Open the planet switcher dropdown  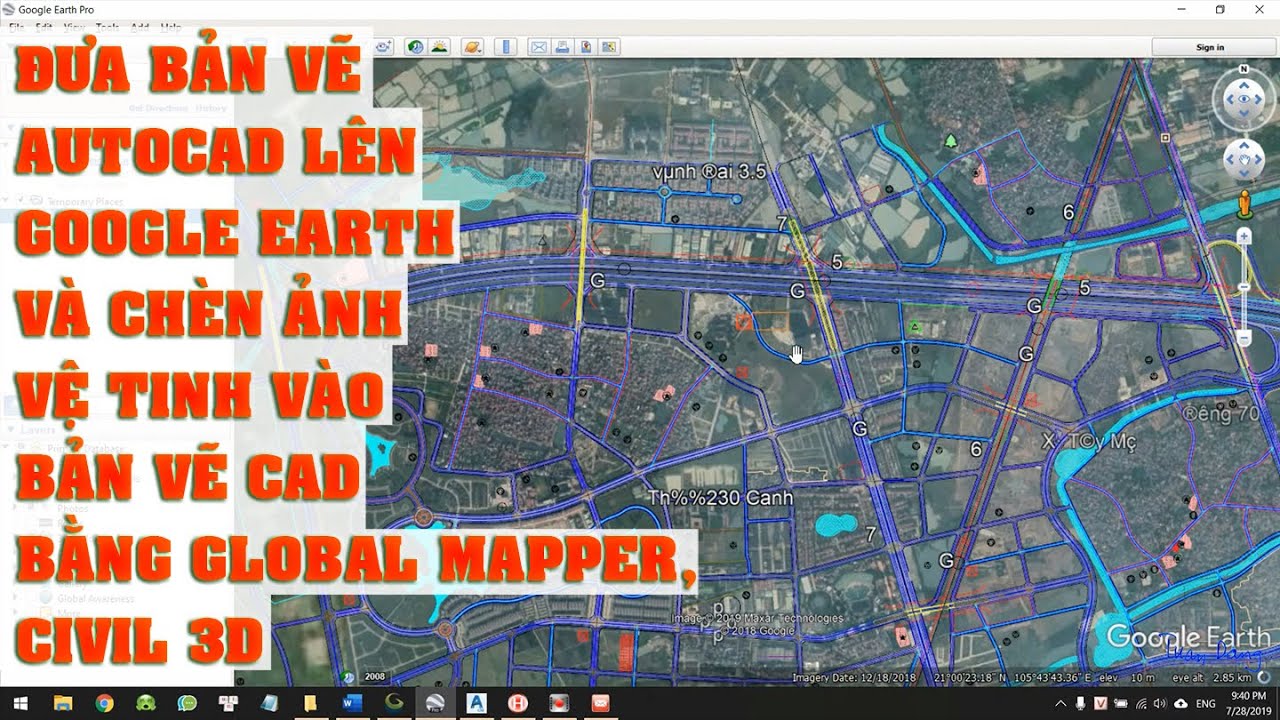pyautogui.click(x=473, y=47)
